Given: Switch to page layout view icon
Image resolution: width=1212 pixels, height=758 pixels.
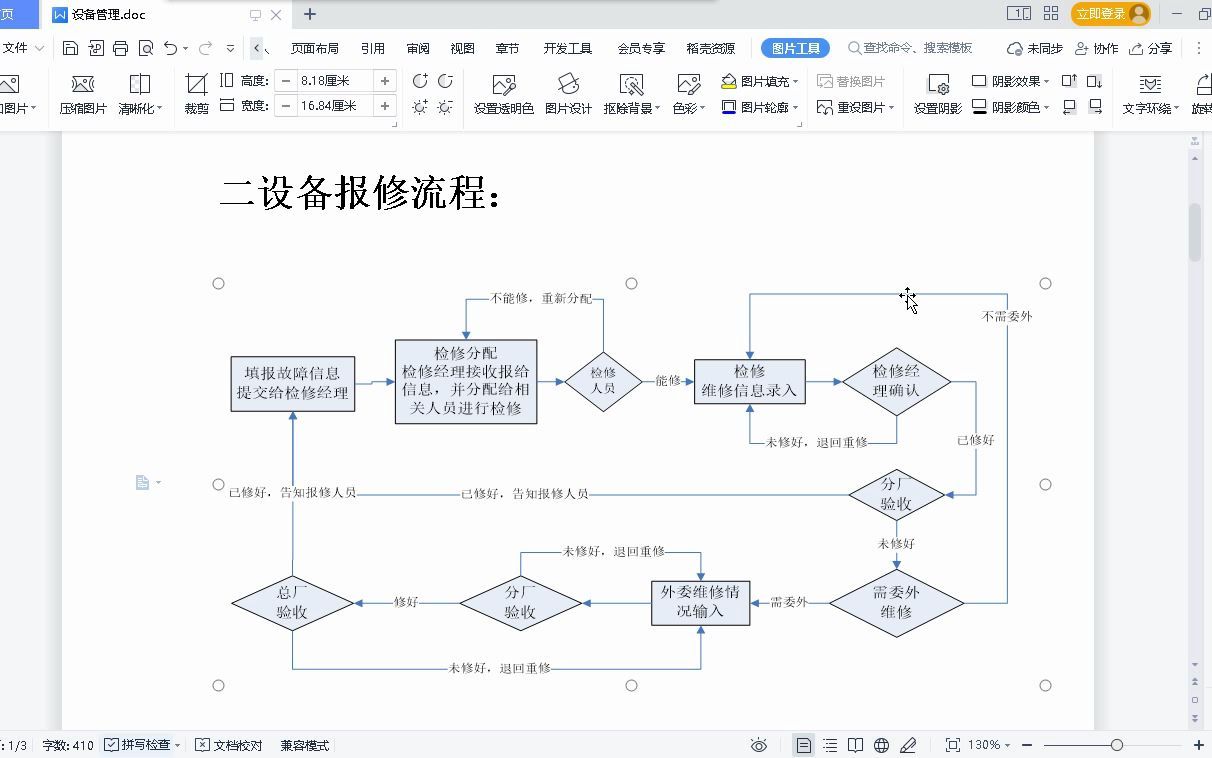Looking at the screenshot, I should (804, 745).
